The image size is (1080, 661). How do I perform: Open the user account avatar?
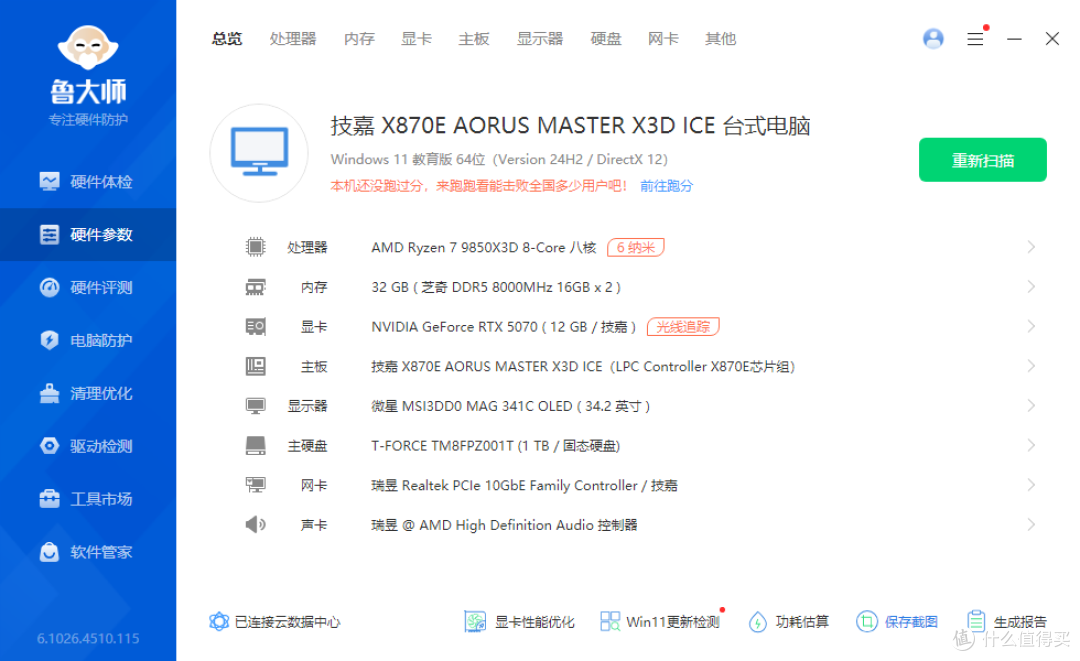[933, 39]
